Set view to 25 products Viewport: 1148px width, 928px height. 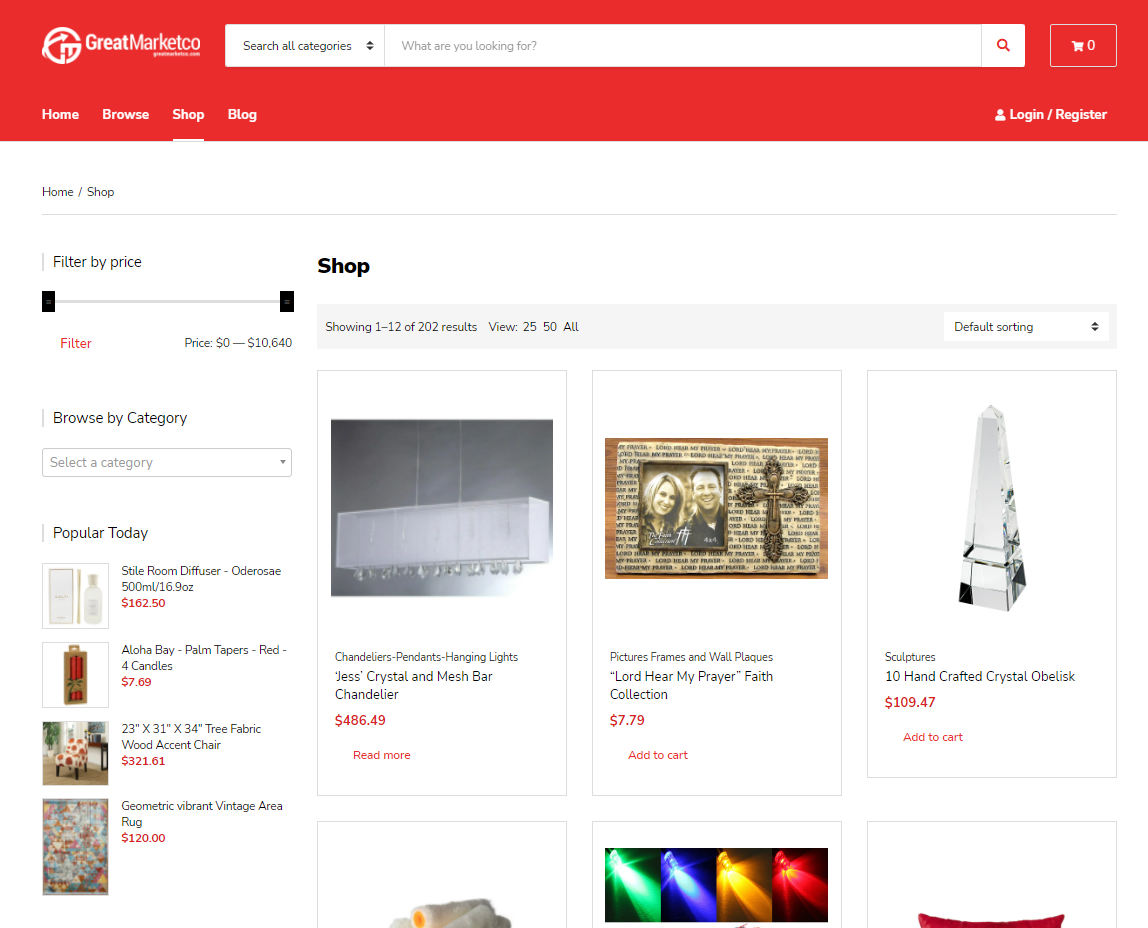529,327
